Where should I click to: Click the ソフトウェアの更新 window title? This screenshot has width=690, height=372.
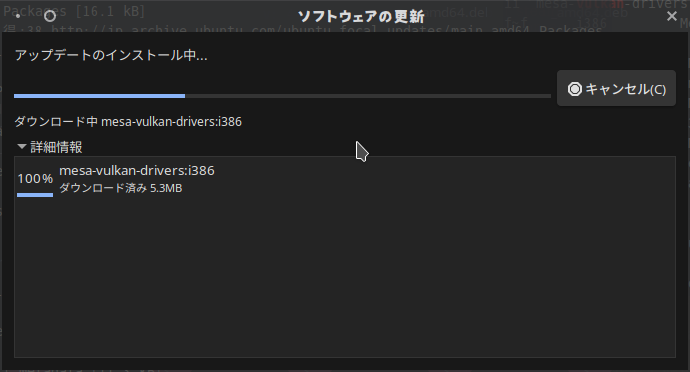pyautogui.click(x=361, y=17)
